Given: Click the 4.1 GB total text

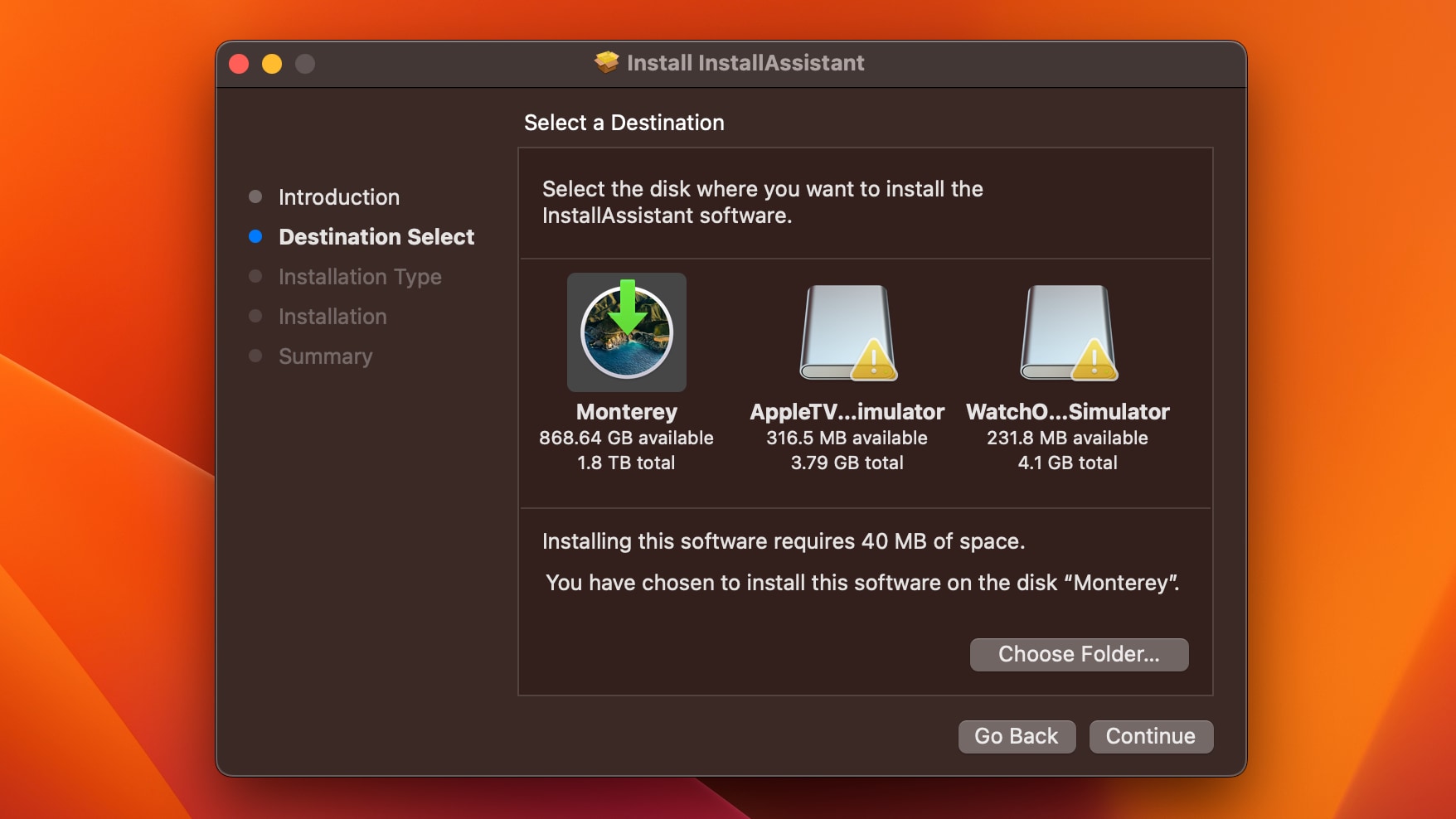Looking at the screenshot, I should [x=1068, y=463].
